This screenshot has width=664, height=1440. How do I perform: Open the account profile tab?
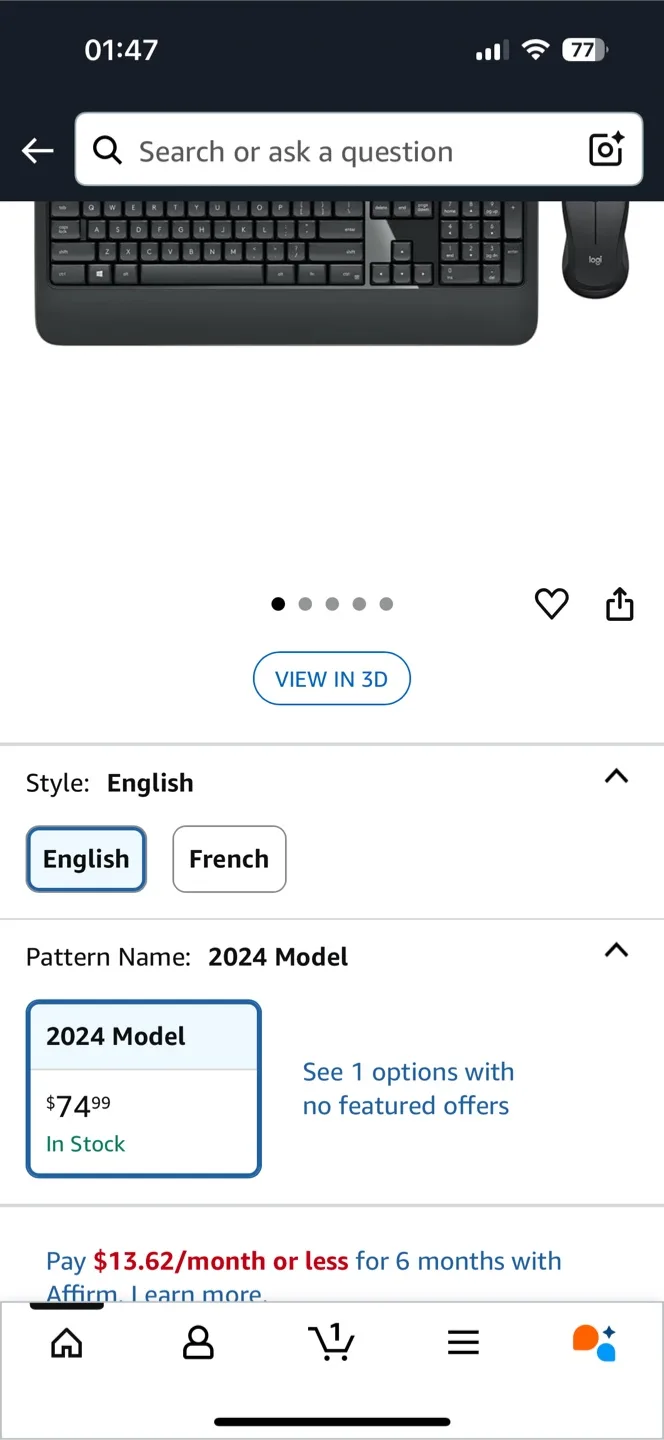(x=198, y=1343)
